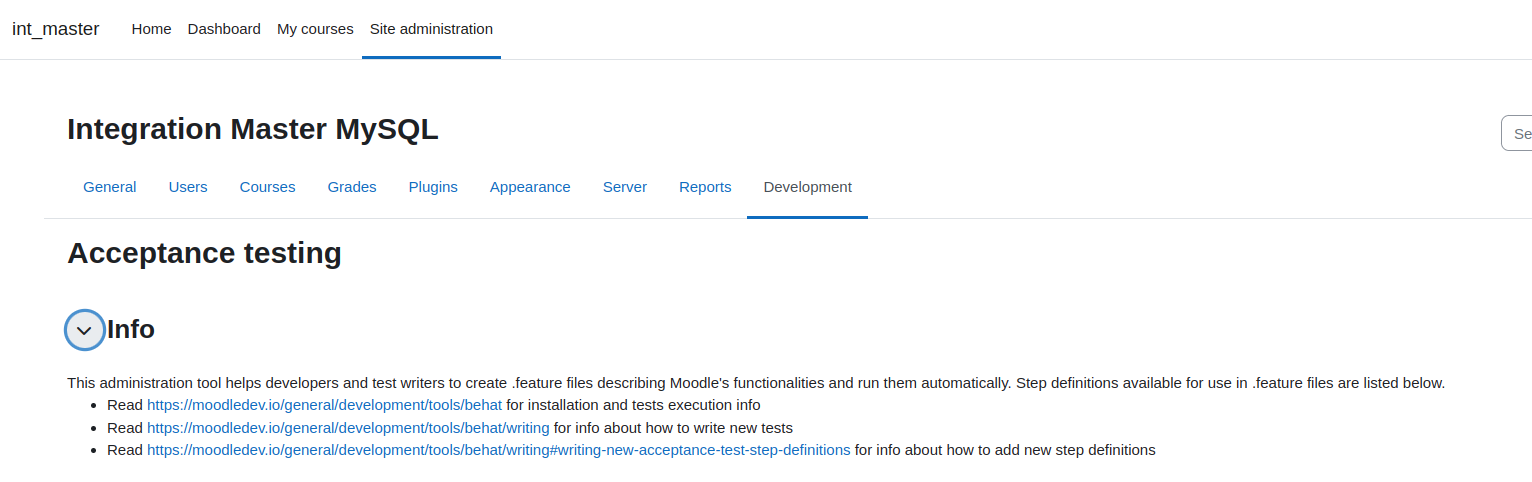Viewport: 1532px width, 482px height.
Task: Open the behat installation docs link
Action: click(324, 405)
